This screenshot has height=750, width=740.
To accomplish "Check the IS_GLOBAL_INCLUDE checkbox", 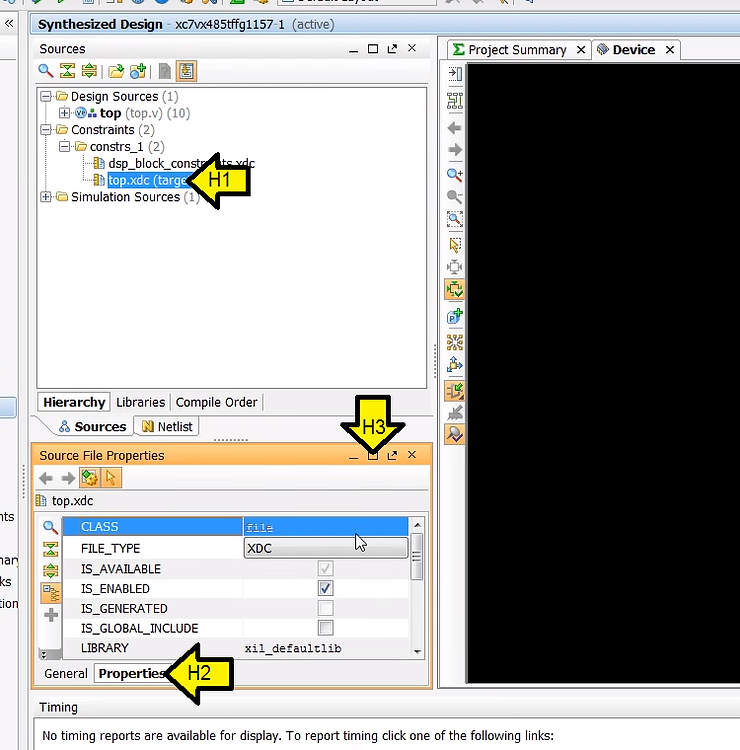I will tap(325, 628).
